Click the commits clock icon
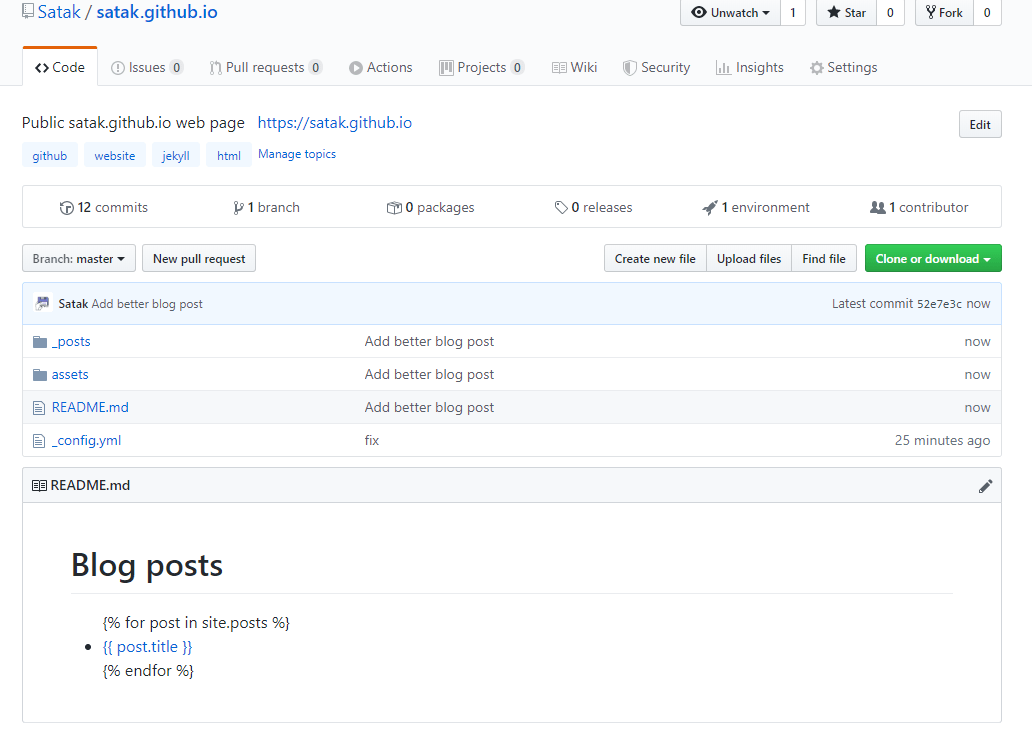This screenshot has height=747, width=1032. click(65, 207)
